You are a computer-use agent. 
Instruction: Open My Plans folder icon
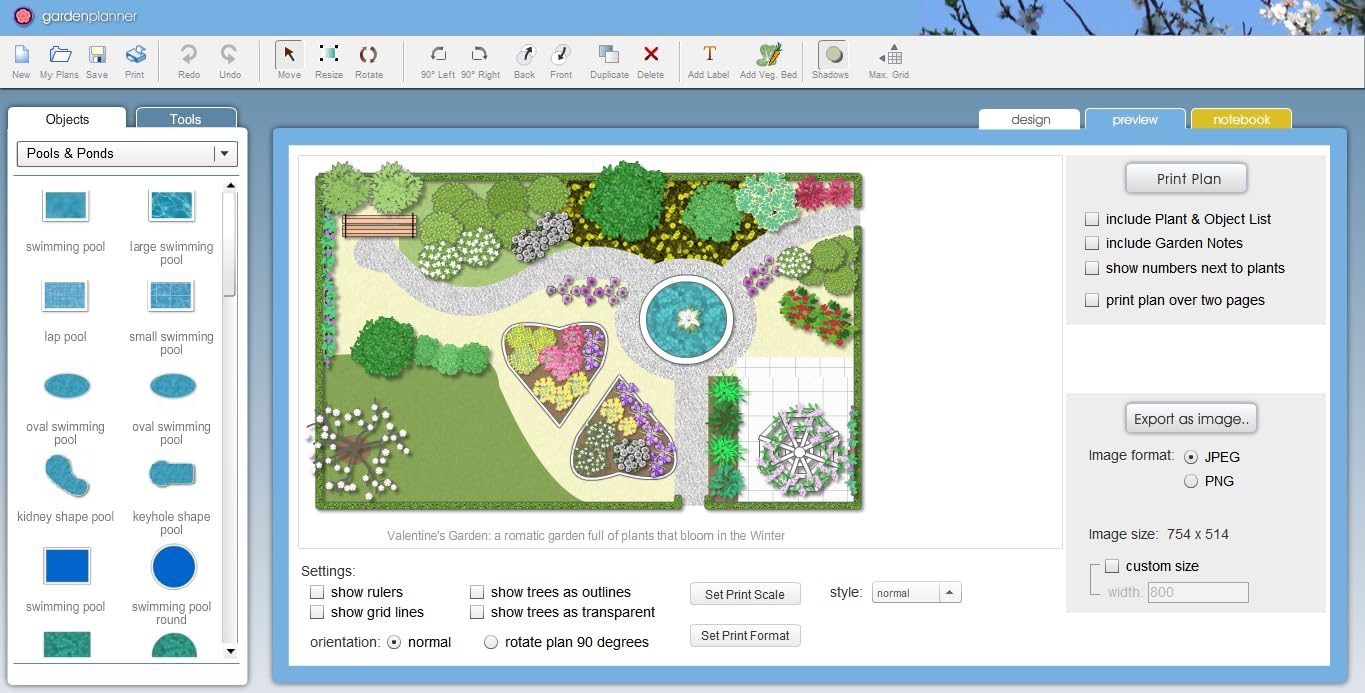pyautogui.click(x=60, y=56)
